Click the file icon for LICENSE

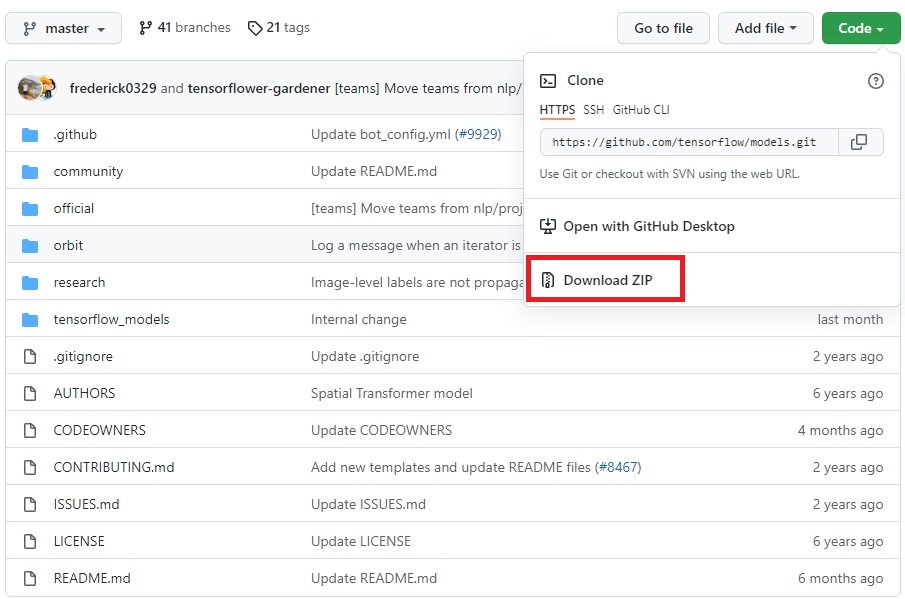click(30, 541)
